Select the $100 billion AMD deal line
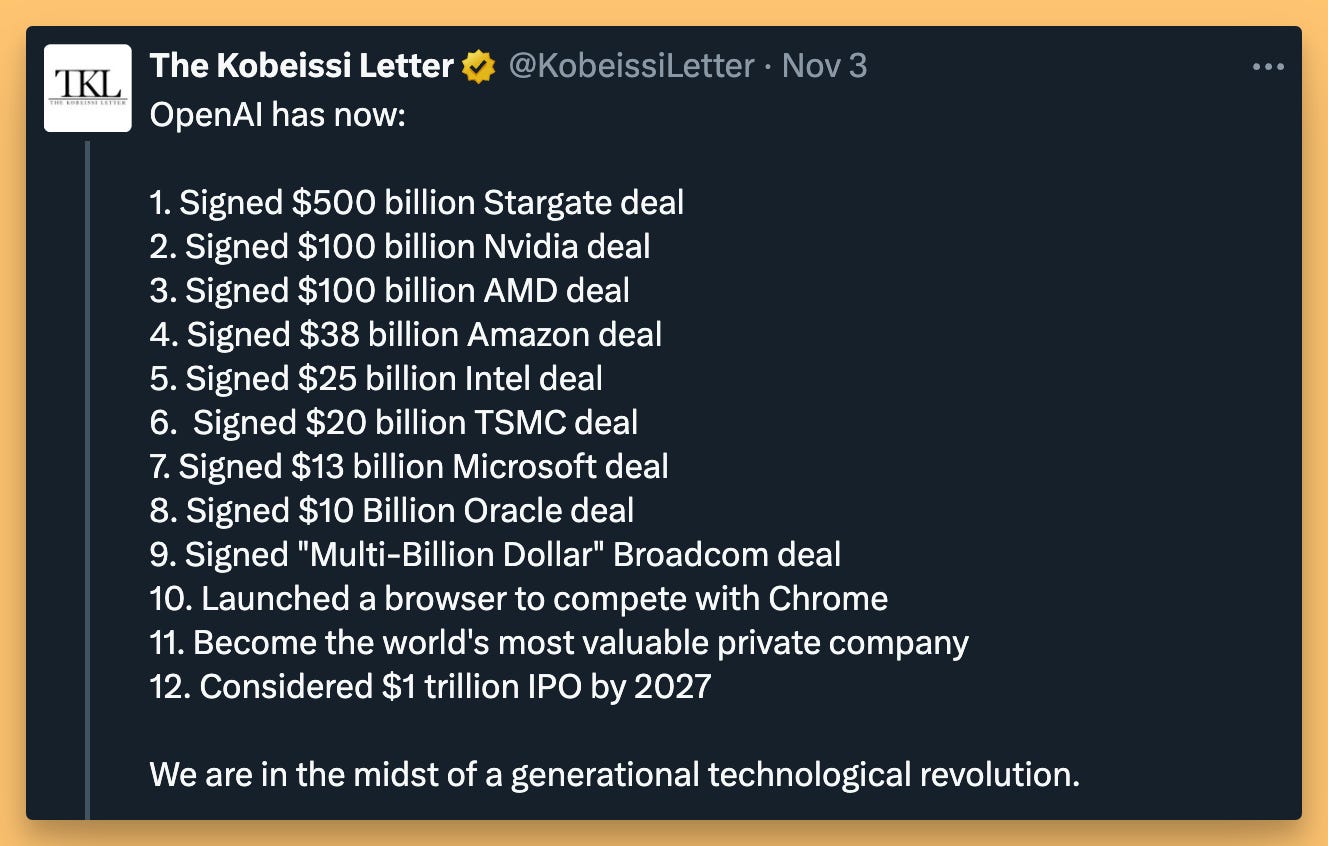Viewport: 1328px width, 846px height. (x=390, y=291)
